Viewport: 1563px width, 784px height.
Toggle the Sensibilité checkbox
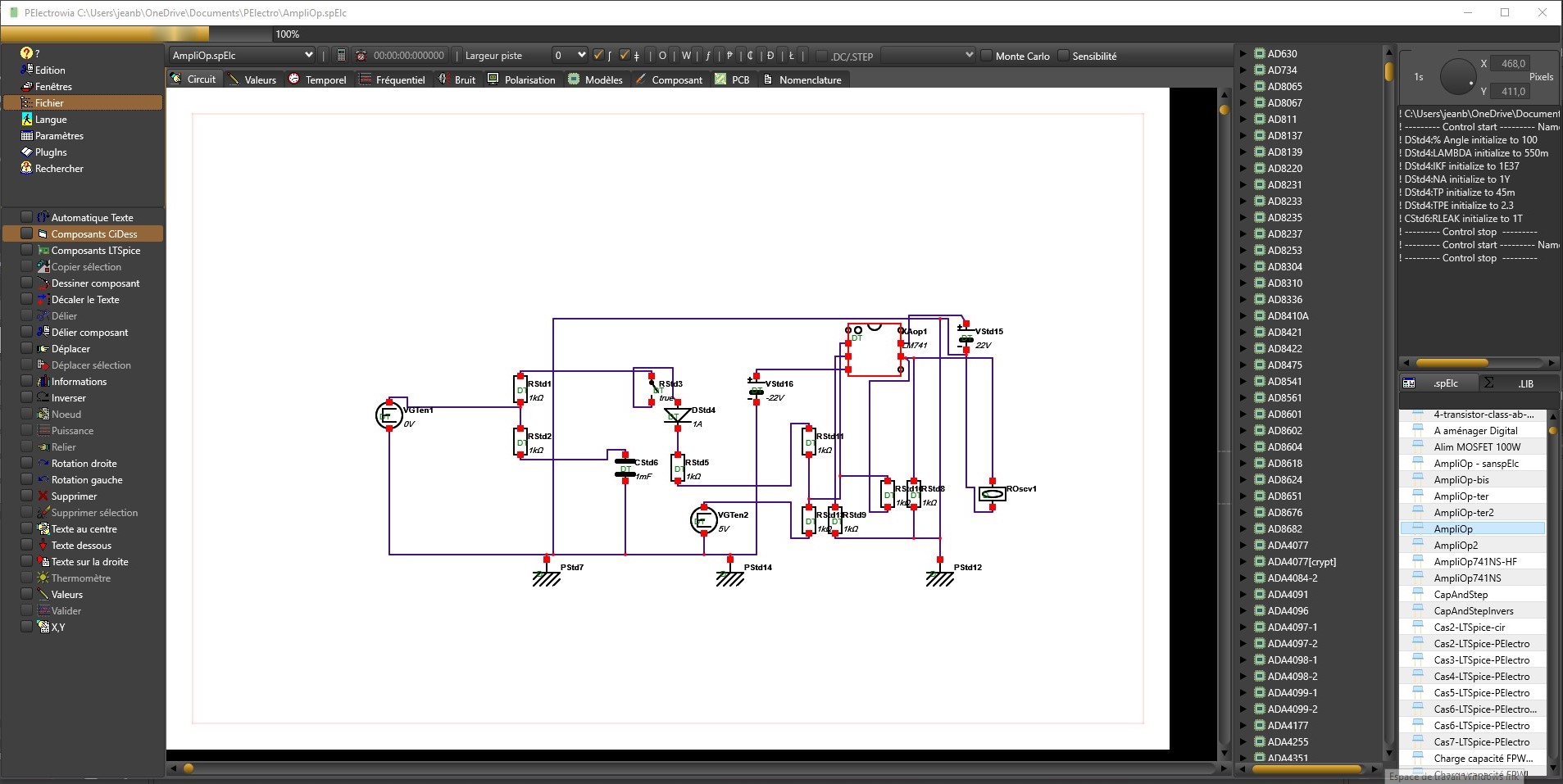click(x=1063, y=56)
